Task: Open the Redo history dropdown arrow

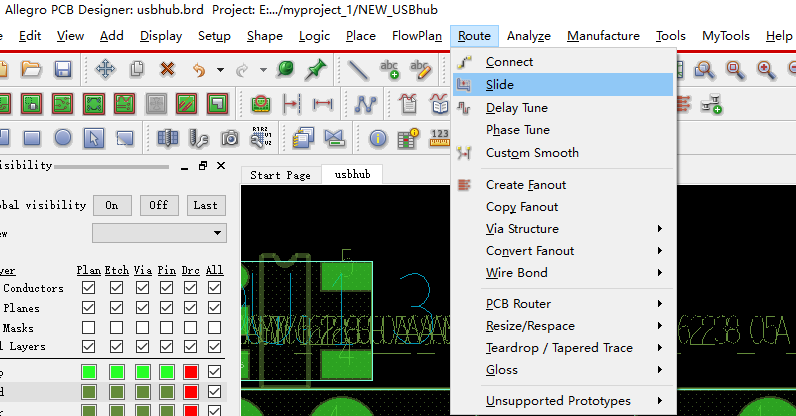Action: pyautogui.click(x=263, y=70)
